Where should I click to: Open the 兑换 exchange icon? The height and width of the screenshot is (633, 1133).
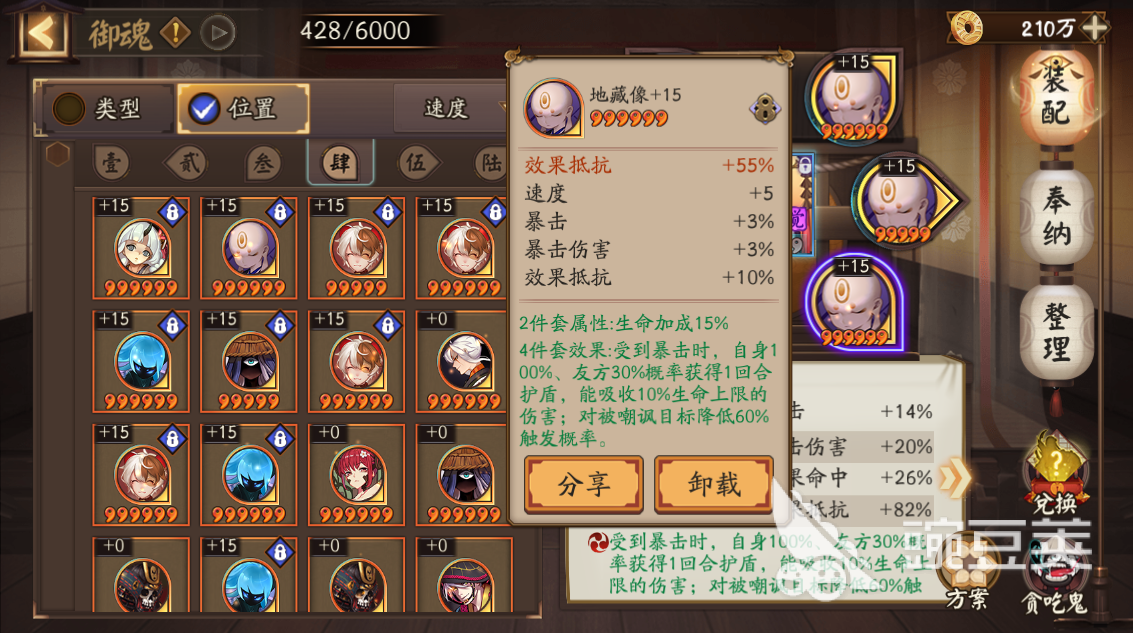tap(1054, 471)
